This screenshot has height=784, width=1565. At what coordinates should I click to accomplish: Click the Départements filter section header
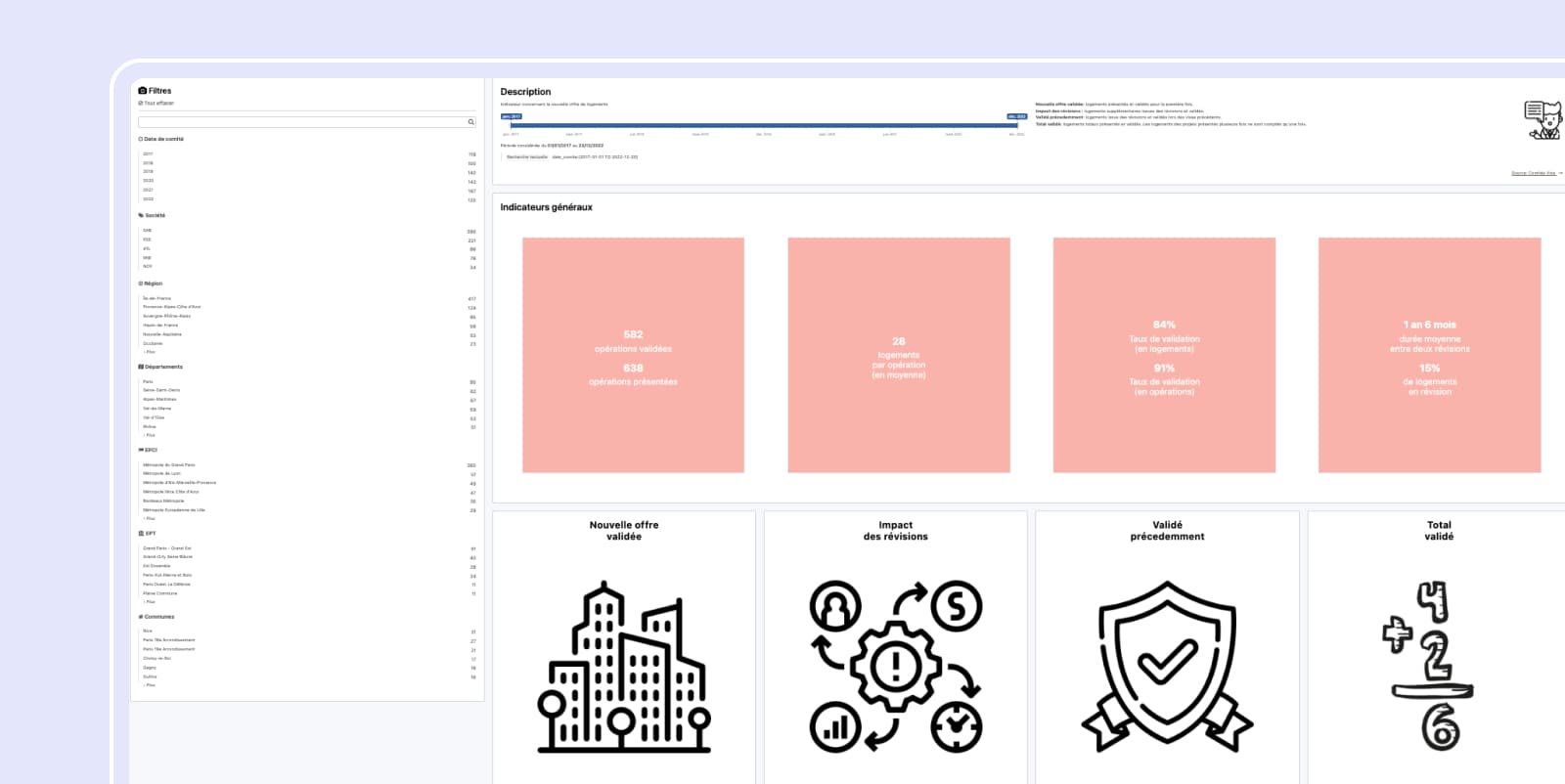(x=162, y=367)
